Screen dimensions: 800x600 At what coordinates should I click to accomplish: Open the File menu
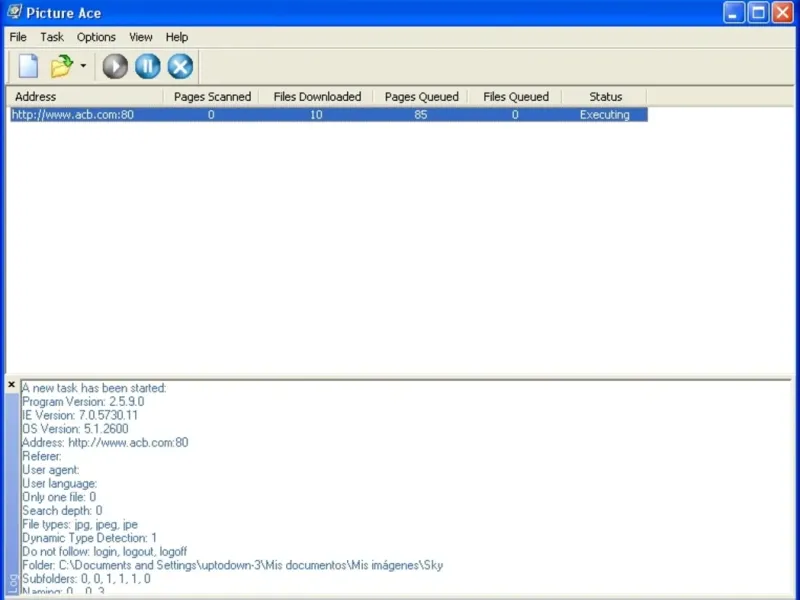click(x=18, y=37)
